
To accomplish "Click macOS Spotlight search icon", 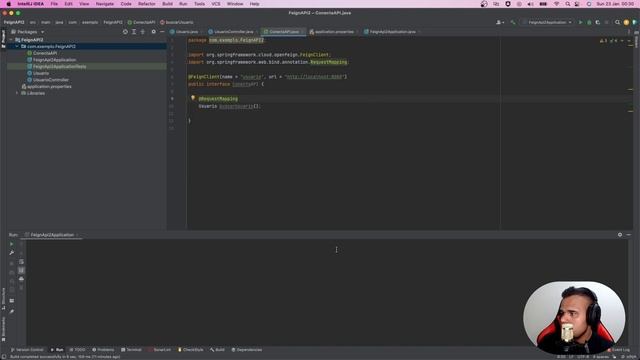I will 567,4.
